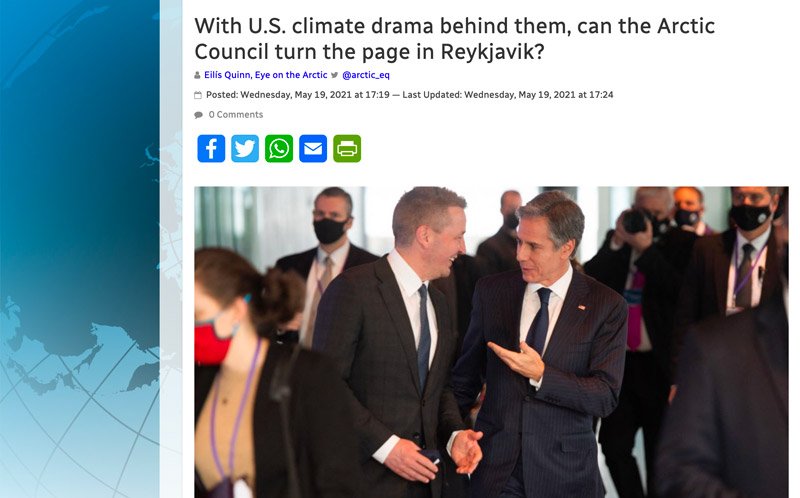Open the main article photo
Image resolution: width=800 pixels, height=498 pixels.
point(491,342)
